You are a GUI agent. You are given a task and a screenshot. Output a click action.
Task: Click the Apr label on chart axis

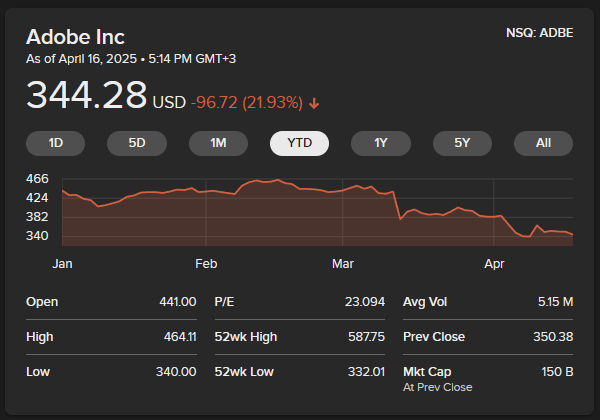(494, 264)
